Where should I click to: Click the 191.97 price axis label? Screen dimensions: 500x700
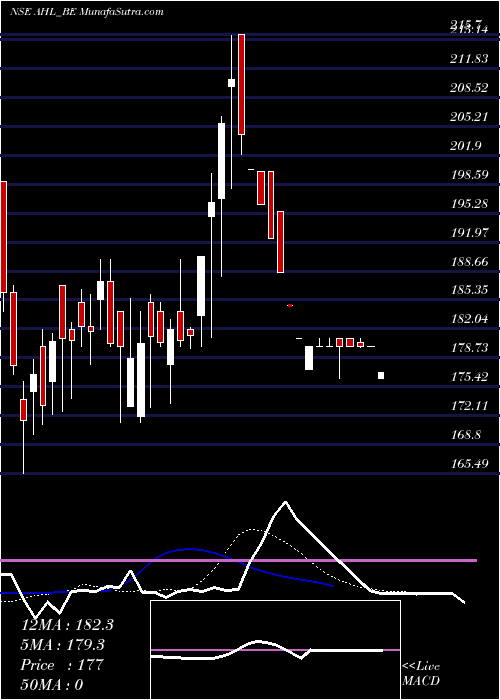click(469, 233)
